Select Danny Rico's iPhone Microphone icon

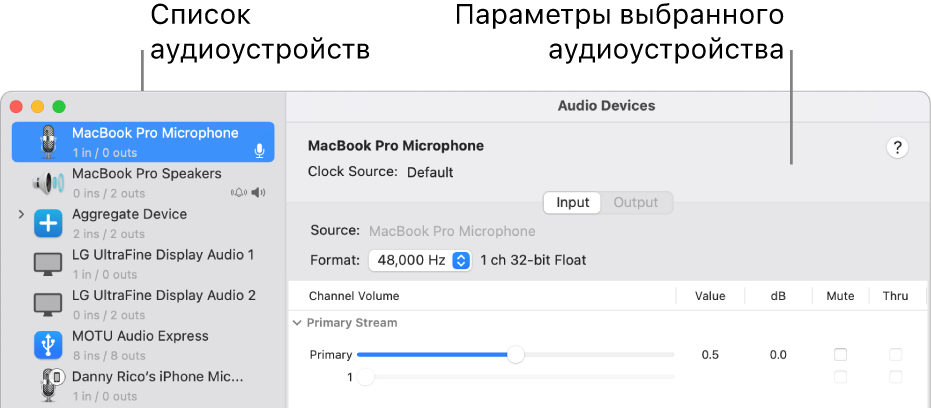[48, 385]
